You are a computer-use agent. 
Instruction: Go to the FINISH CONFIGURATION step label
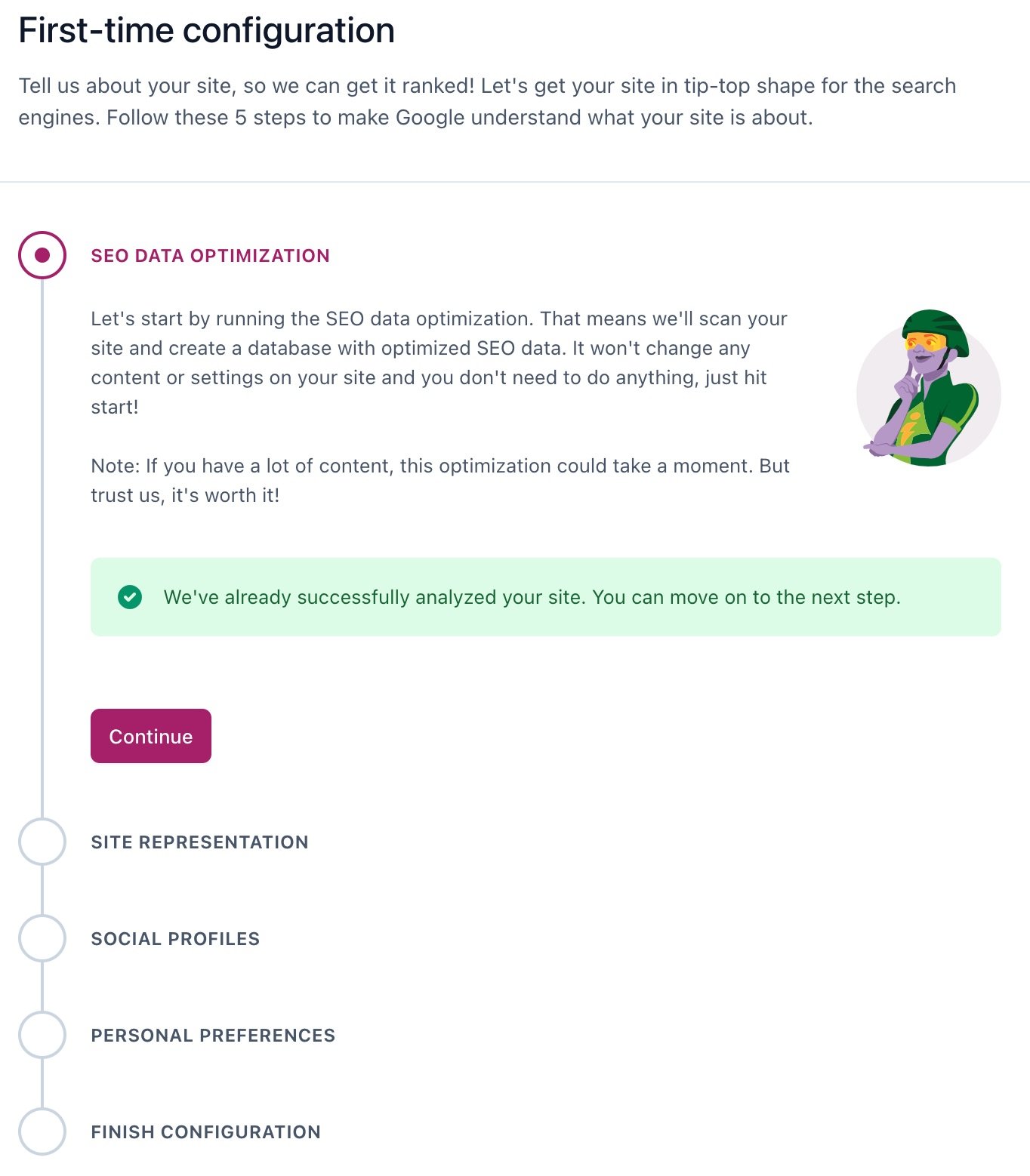[x=205, y=1132]
